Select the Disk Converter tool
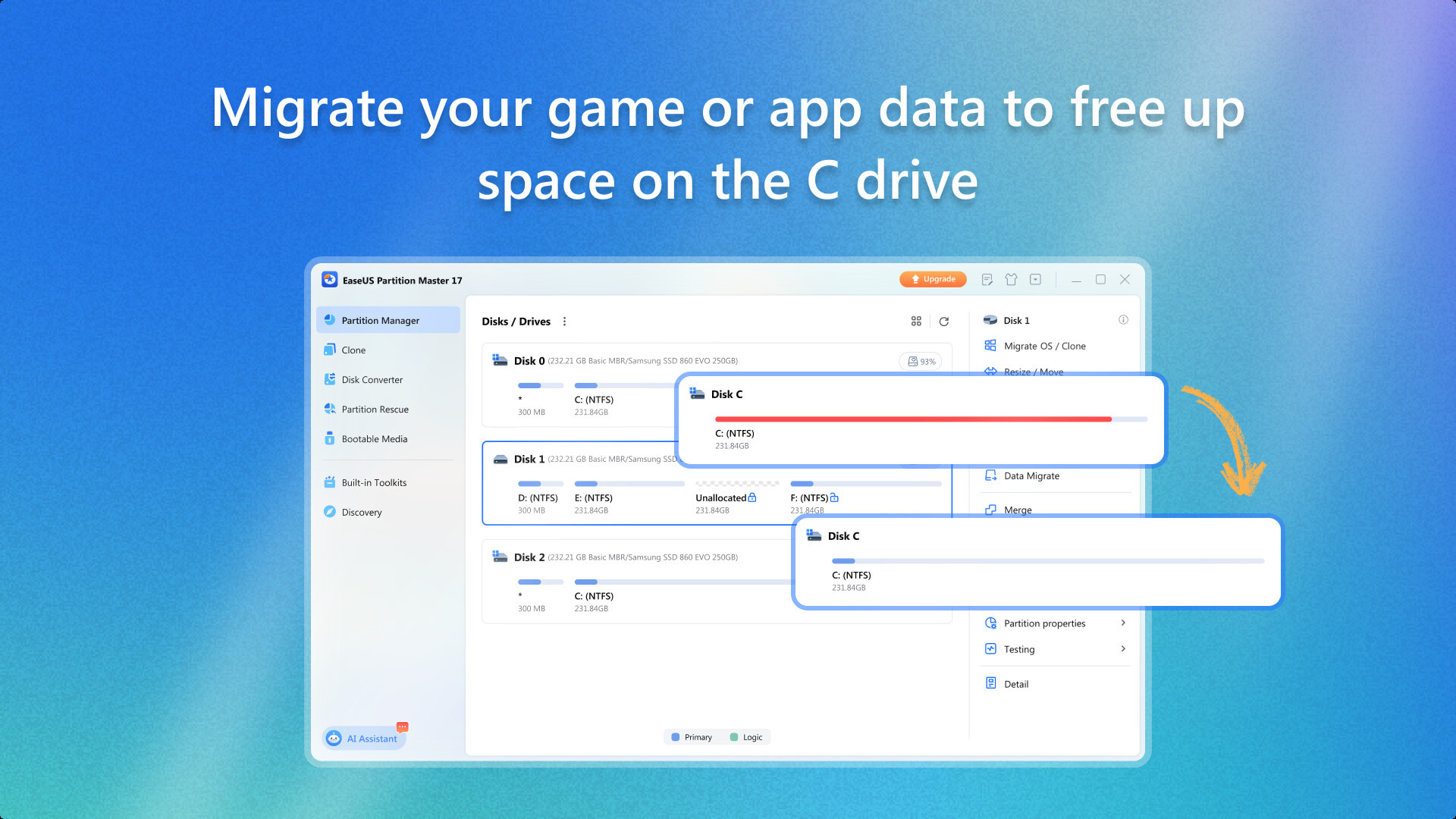 tap(372, 379)
